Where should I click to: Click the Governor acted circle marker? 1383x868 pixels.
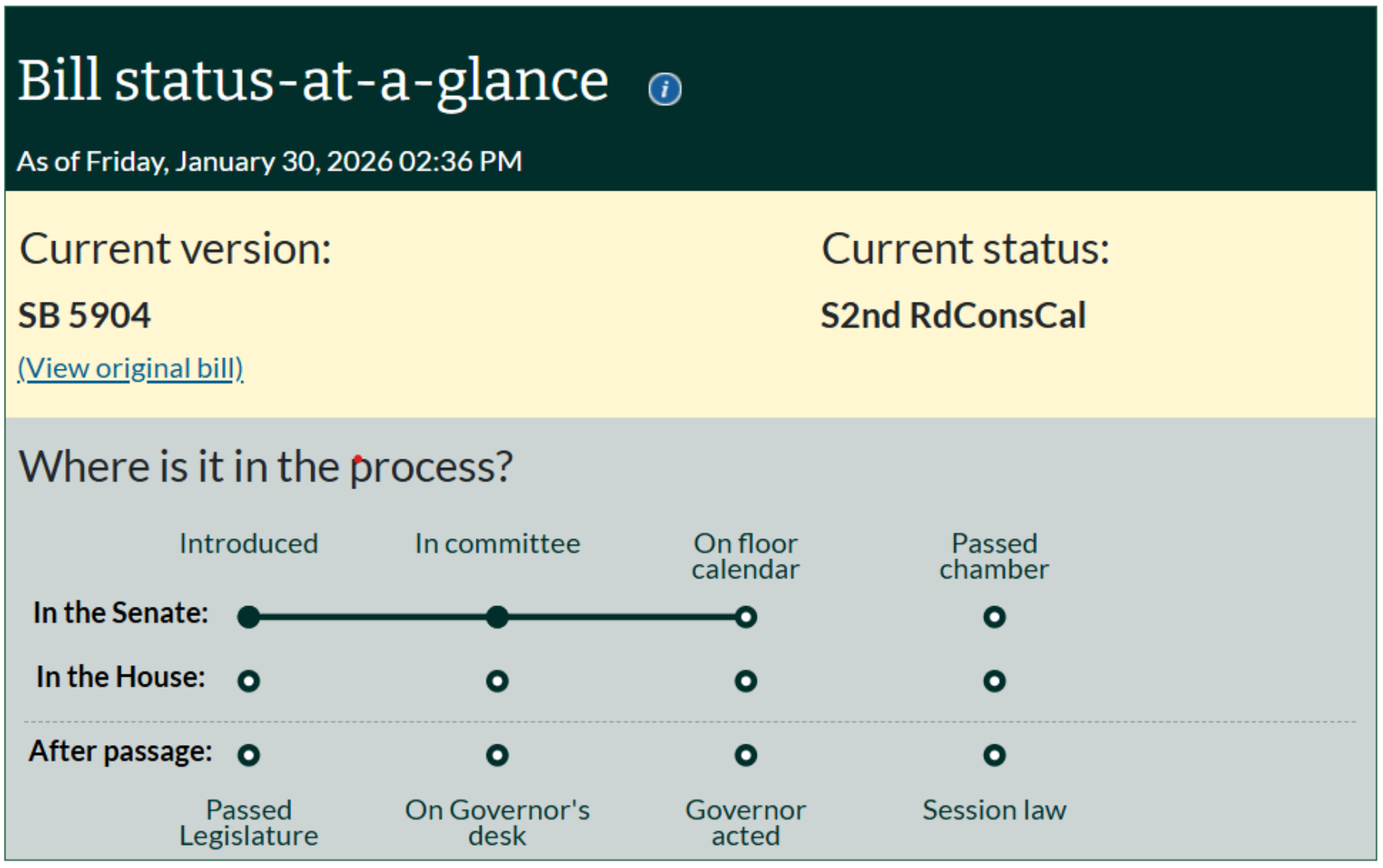point(745,755)
